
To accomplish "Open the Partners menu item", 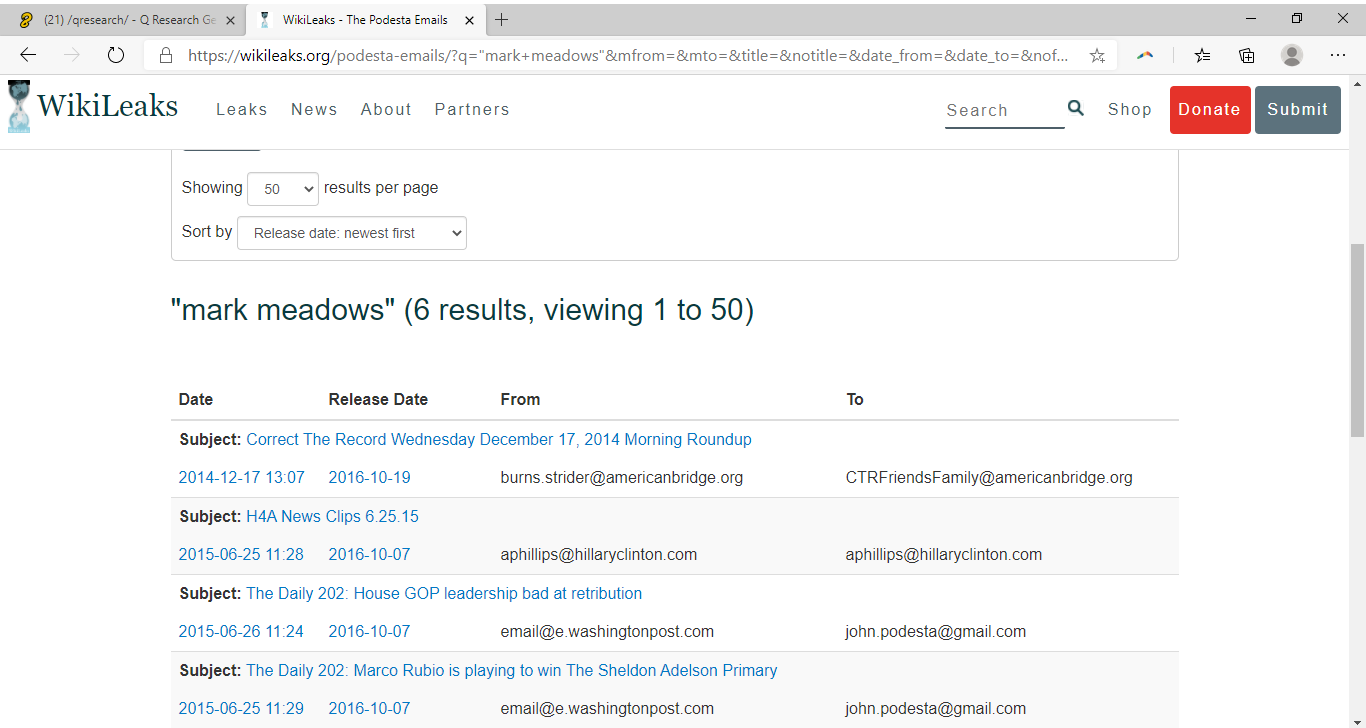I will pos(472,110).
